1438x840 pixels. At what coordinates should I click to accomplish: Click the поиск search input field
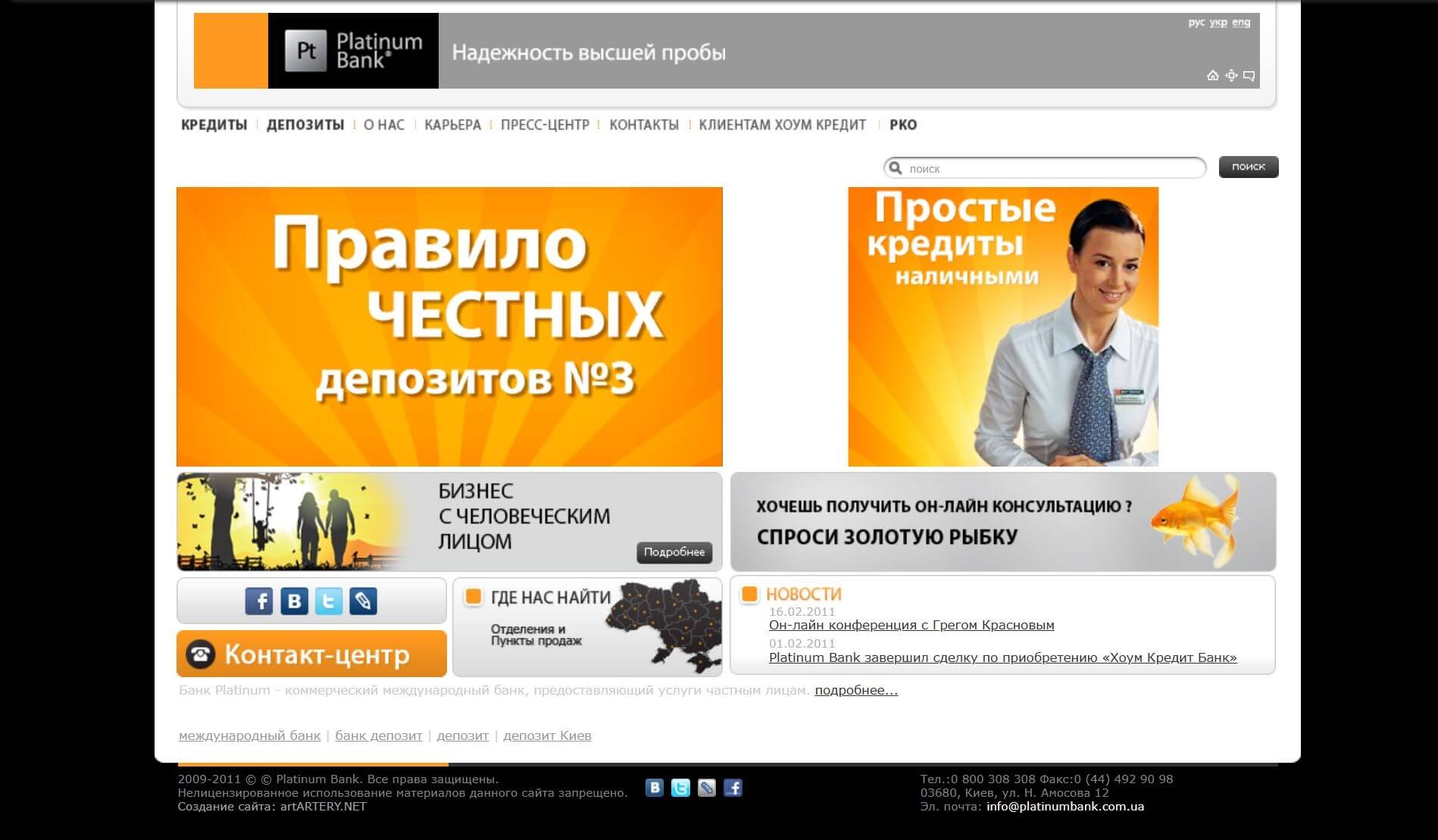(x=1045, y=167)
